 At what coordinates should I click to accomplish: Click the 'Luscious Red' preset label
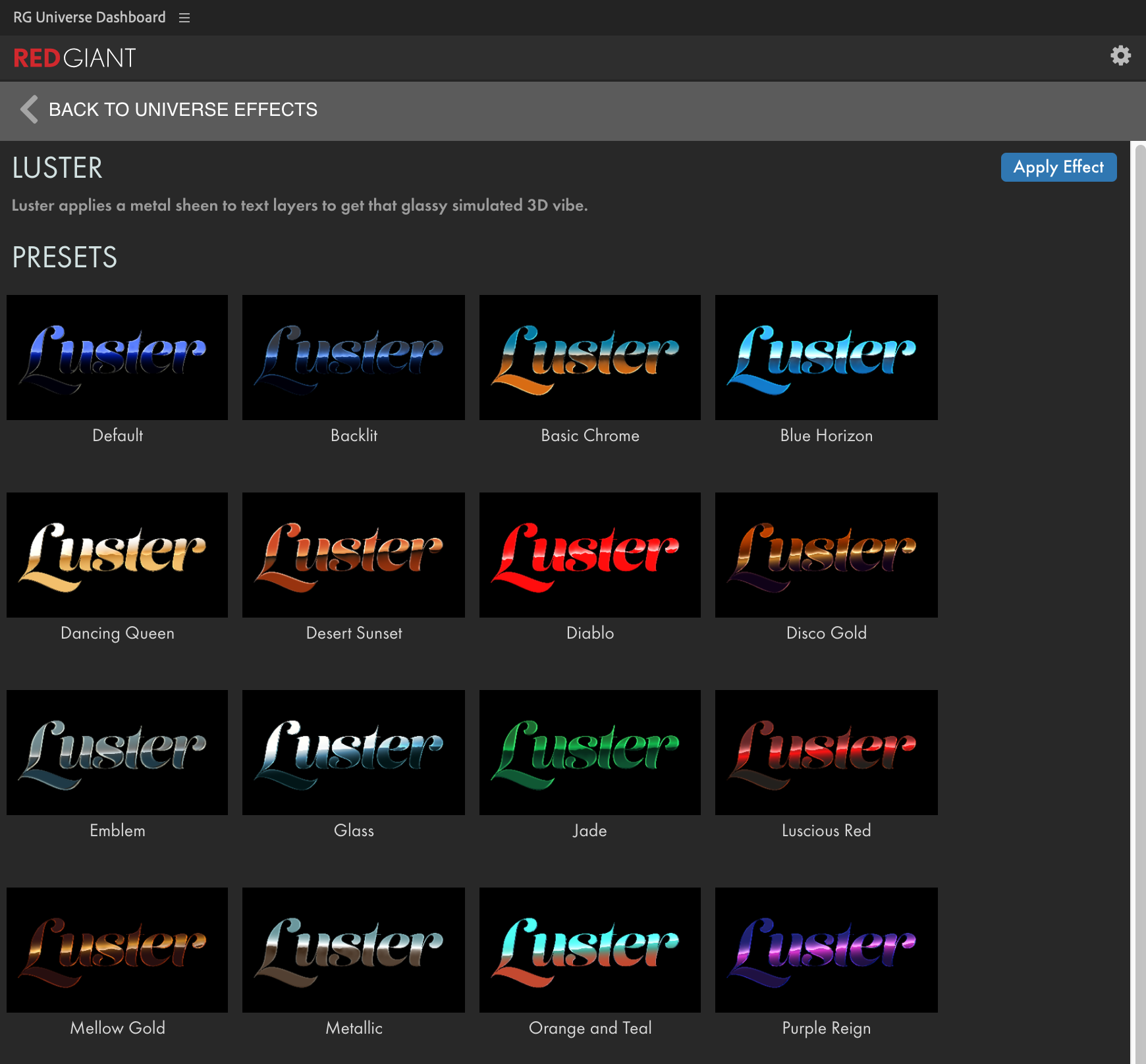pos(827,830)
